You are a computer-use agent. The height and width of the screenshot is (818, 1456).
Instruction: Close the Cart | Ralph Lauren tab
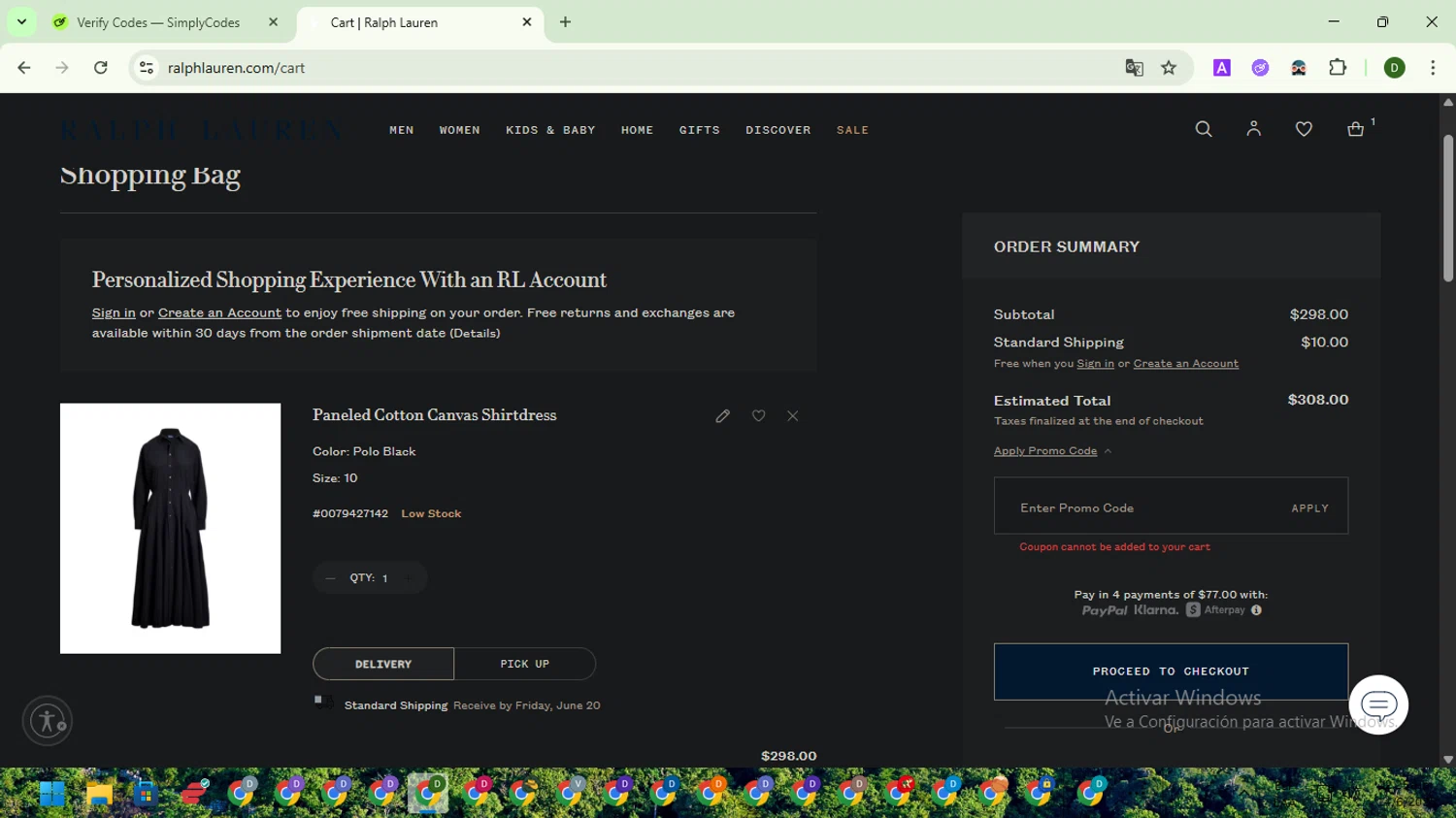click(527, 22)
